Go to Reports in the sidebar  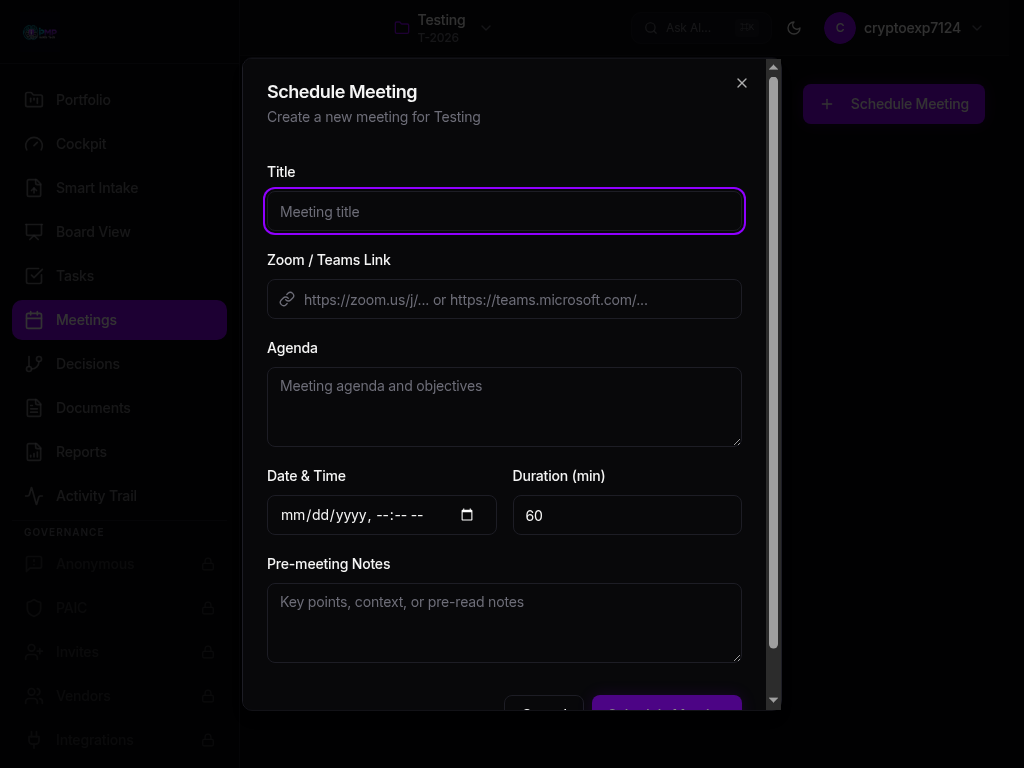tap(120, 452)
